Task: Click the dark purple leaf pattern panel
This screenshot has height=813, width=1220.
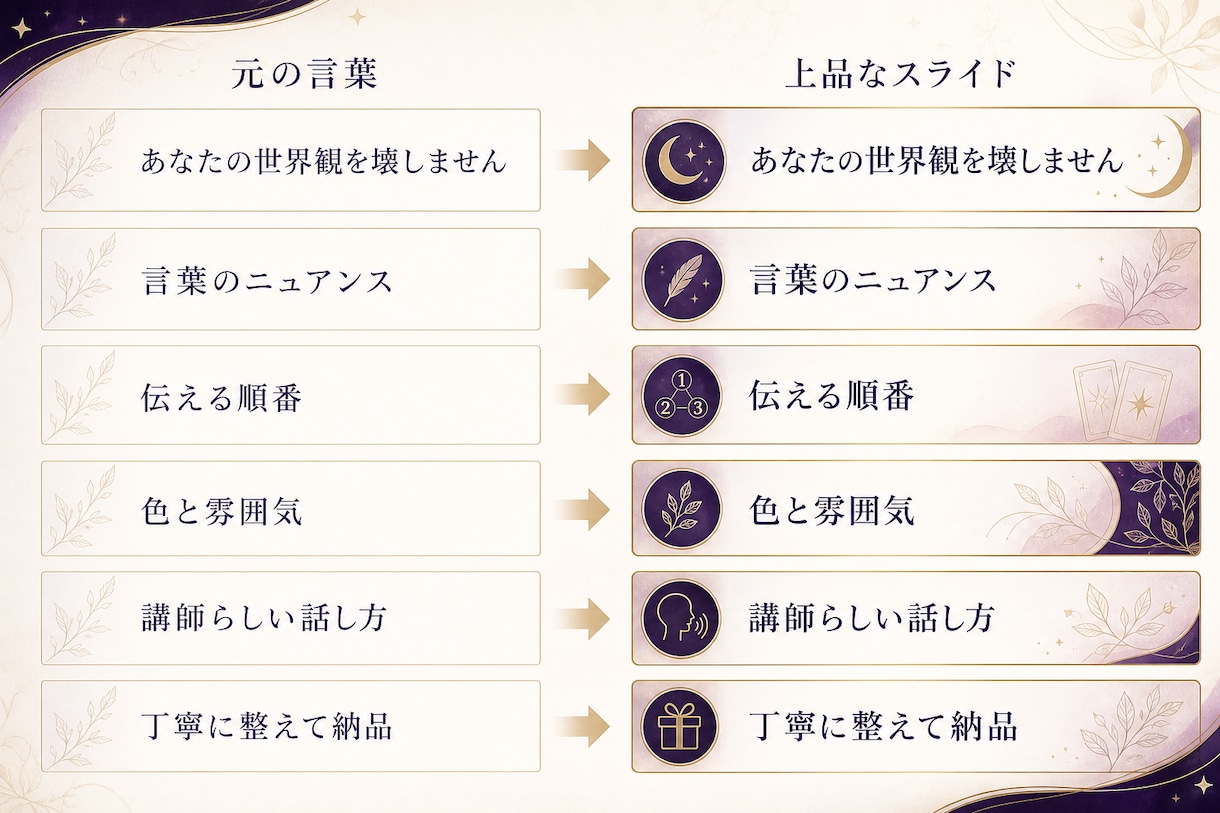Action: point(1154,508)
